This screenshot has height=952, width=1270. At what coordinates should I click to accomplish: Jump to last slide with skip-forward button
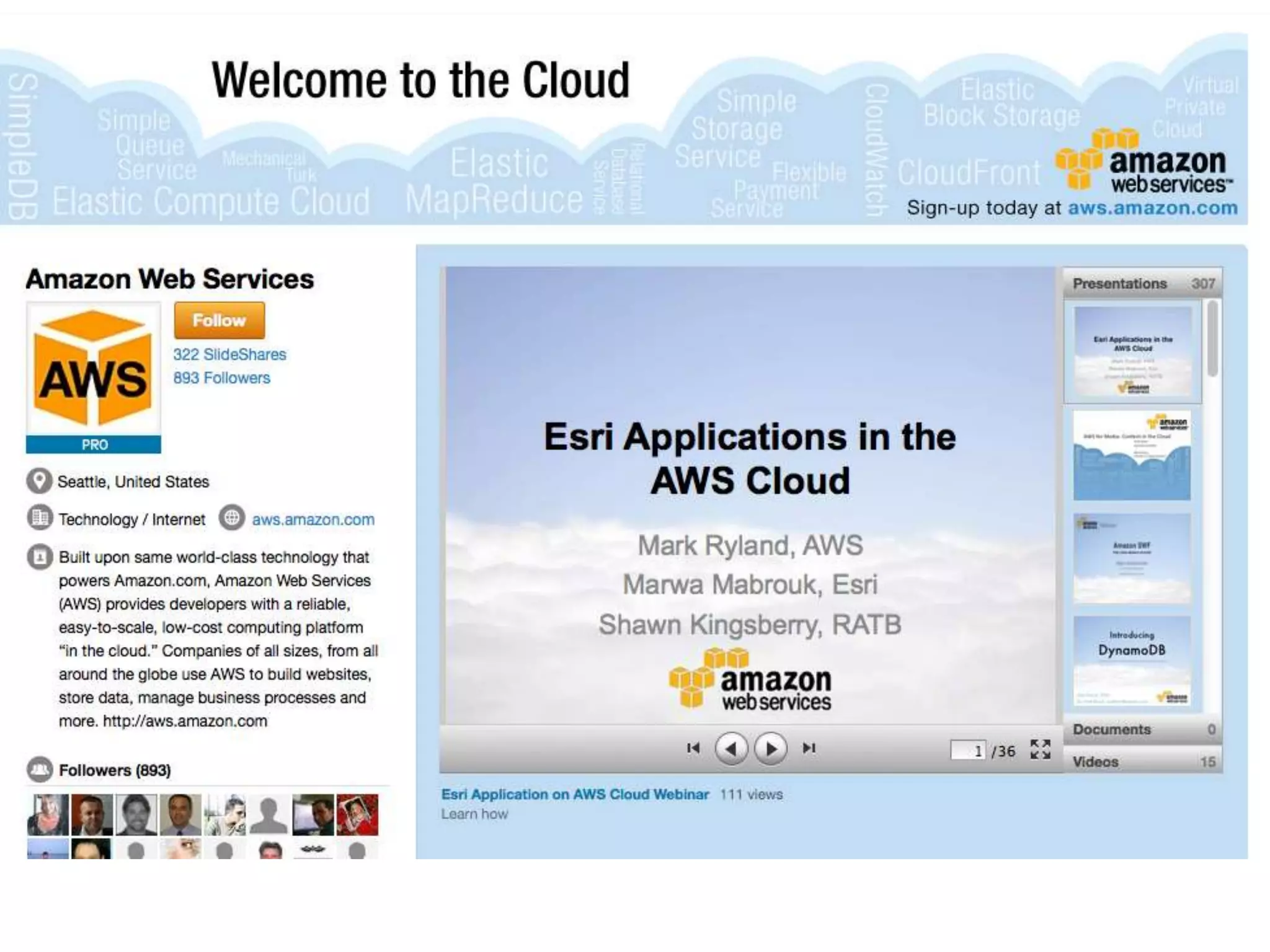(809, 748)
